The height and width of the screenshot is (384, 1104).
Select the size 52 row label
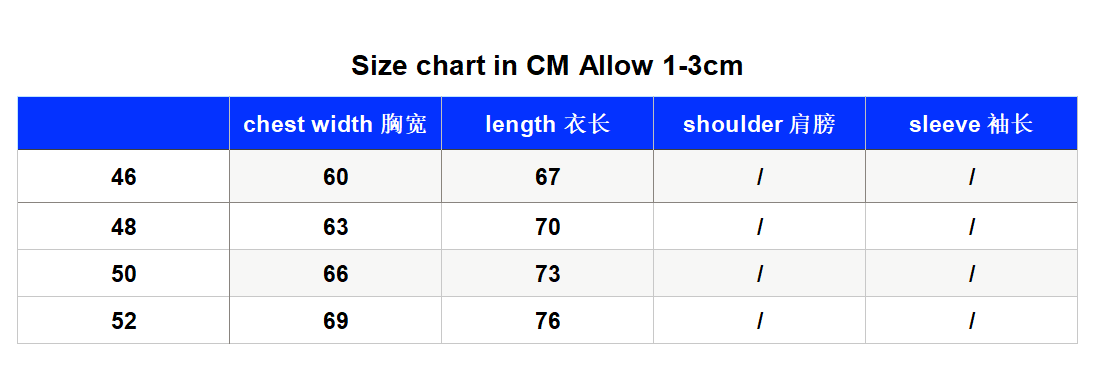[123, 321]
